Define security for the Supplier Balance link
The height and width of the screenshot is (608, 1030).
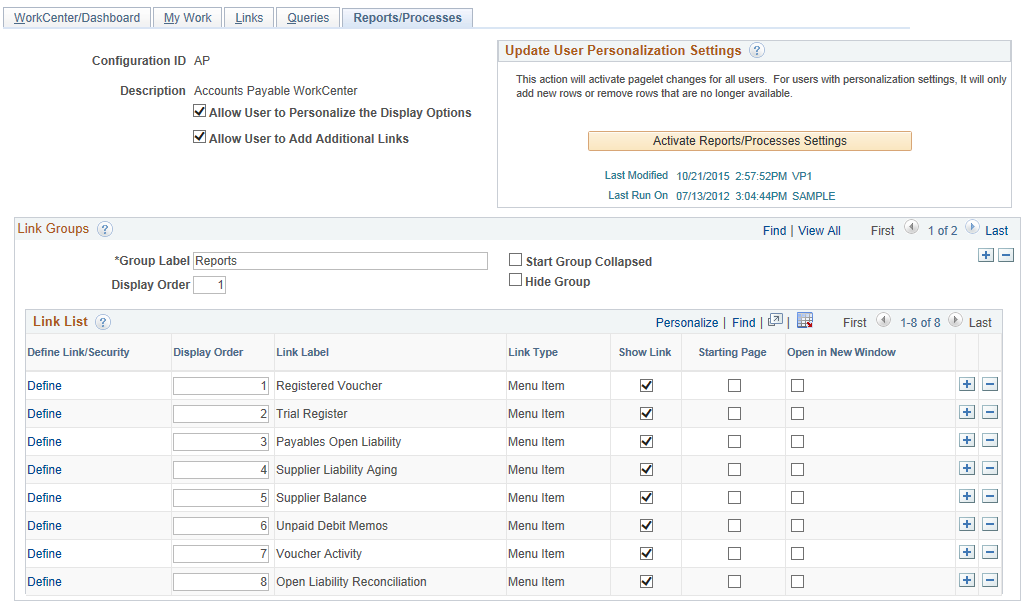44,497
